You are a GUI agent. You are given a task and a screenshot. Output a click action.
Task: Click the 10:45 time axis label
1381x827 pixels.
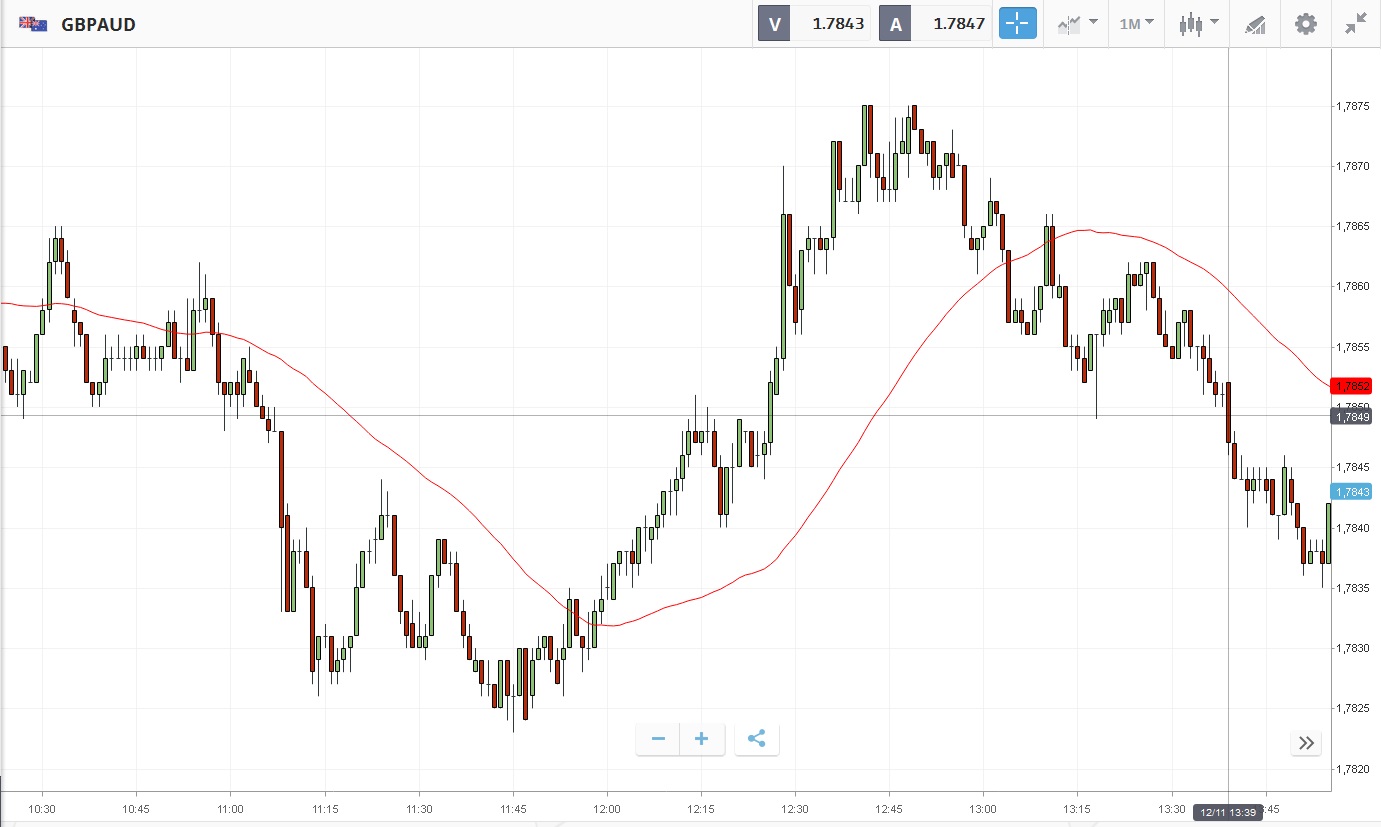(136, 808)
